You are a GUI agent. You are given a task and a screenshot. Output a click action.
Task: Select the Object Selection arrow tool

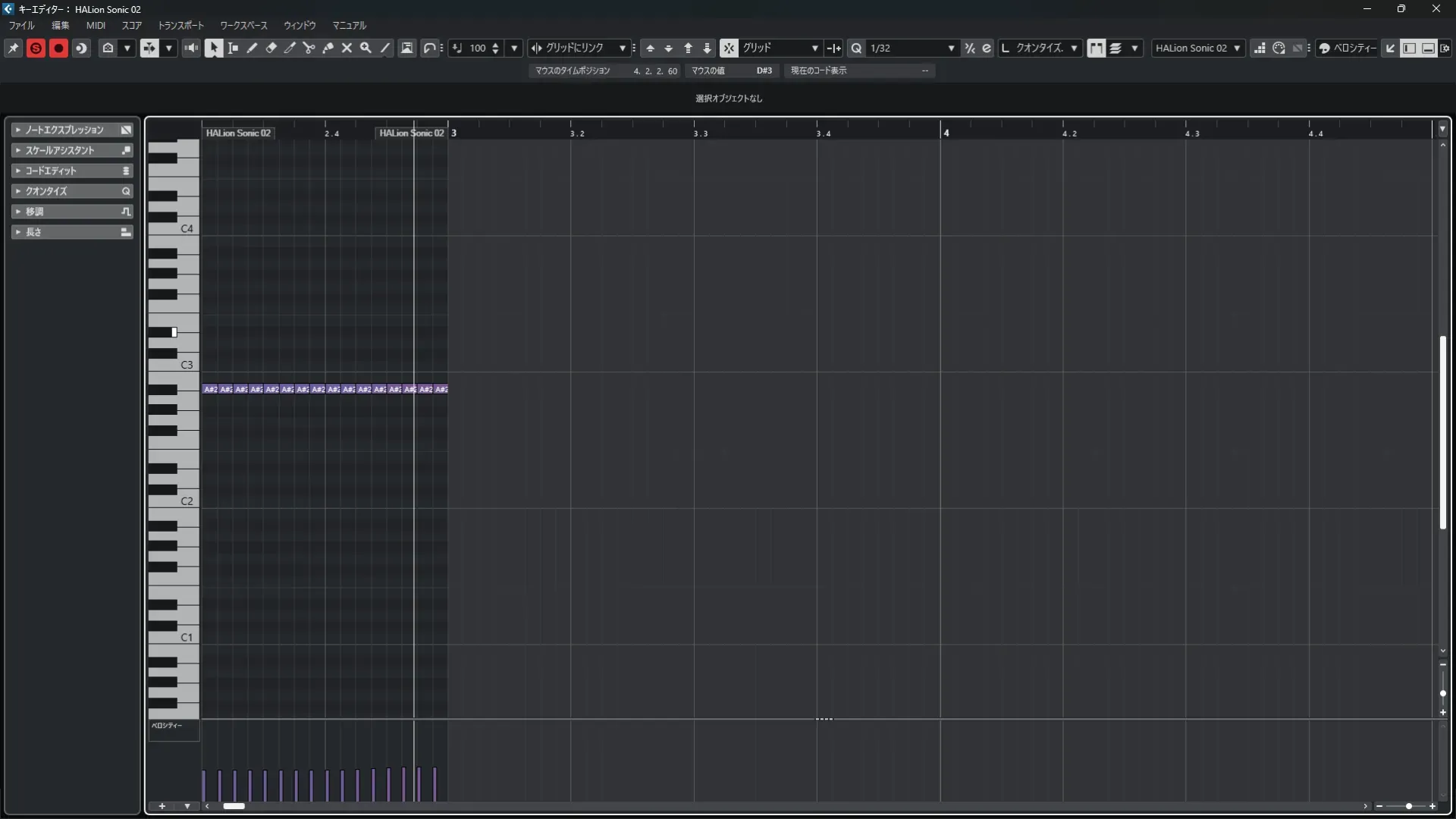(x=214, y=48)
